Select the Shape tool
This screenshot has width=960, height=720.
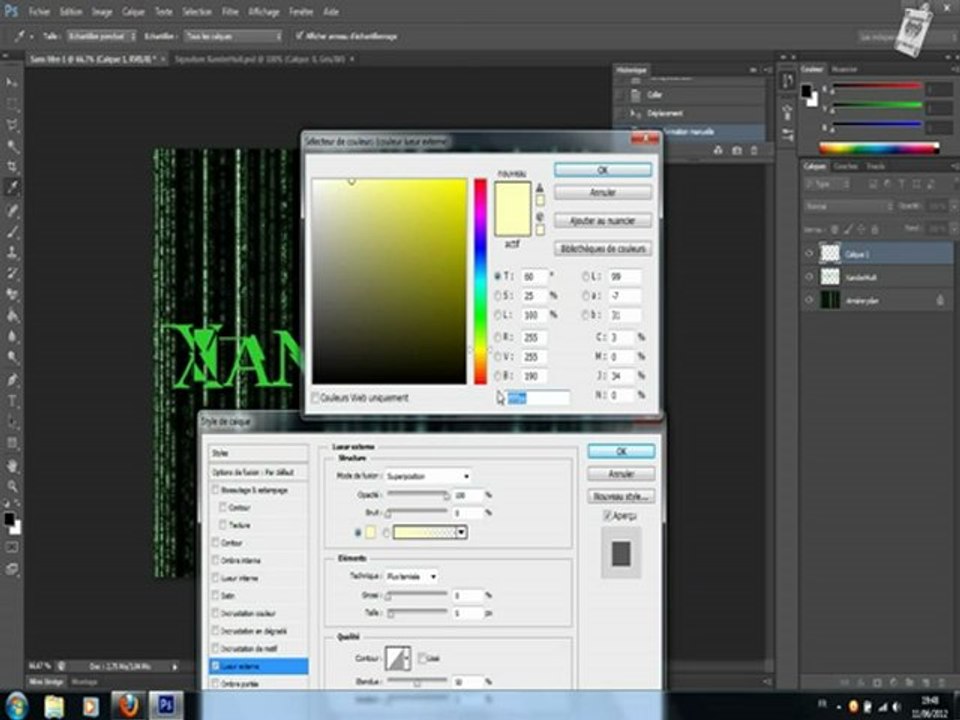pos(12,443)
